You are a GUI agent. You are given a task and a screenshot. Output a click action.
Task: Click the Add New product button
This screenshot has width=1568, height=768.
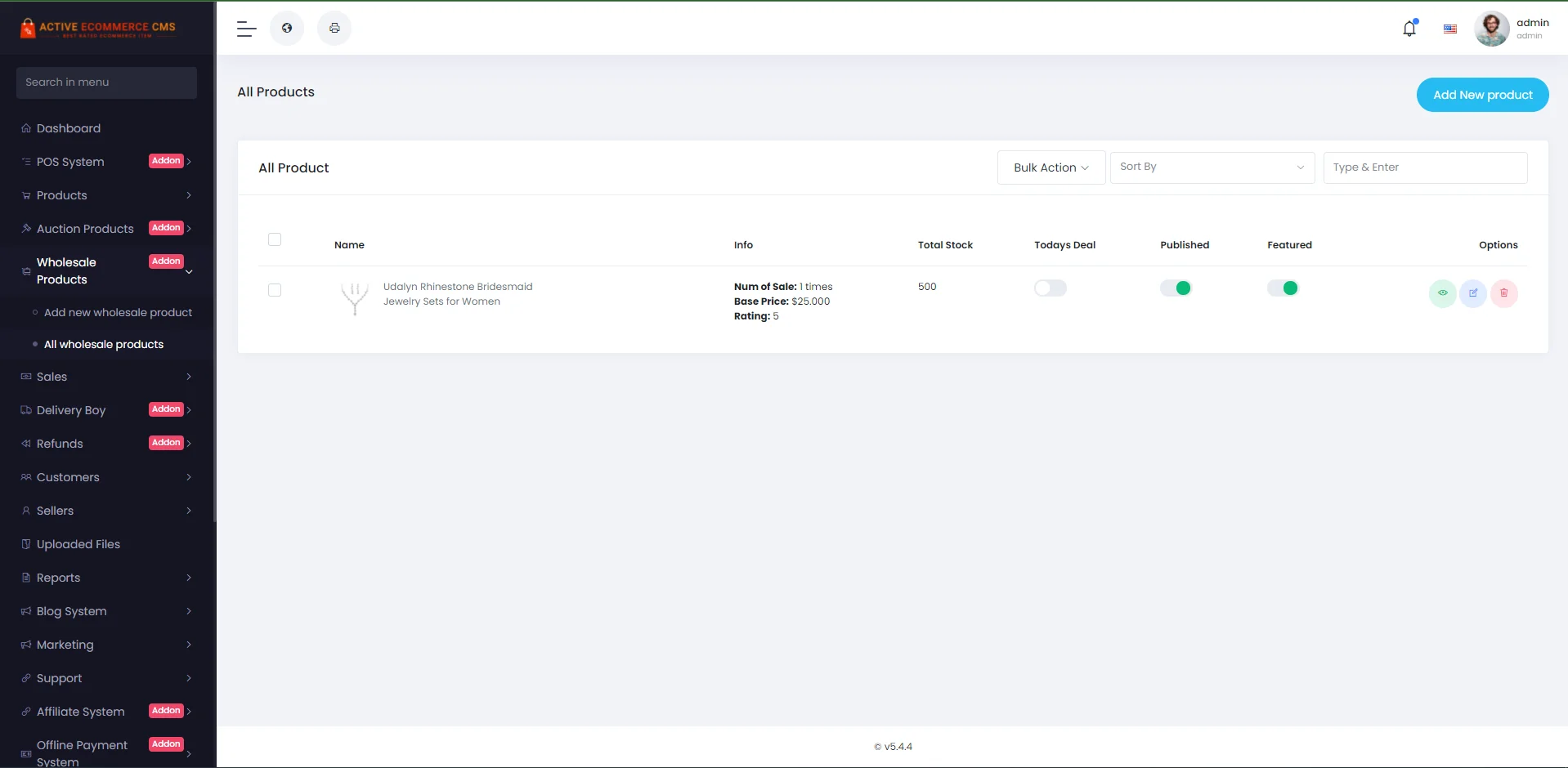click(1482, 95)
